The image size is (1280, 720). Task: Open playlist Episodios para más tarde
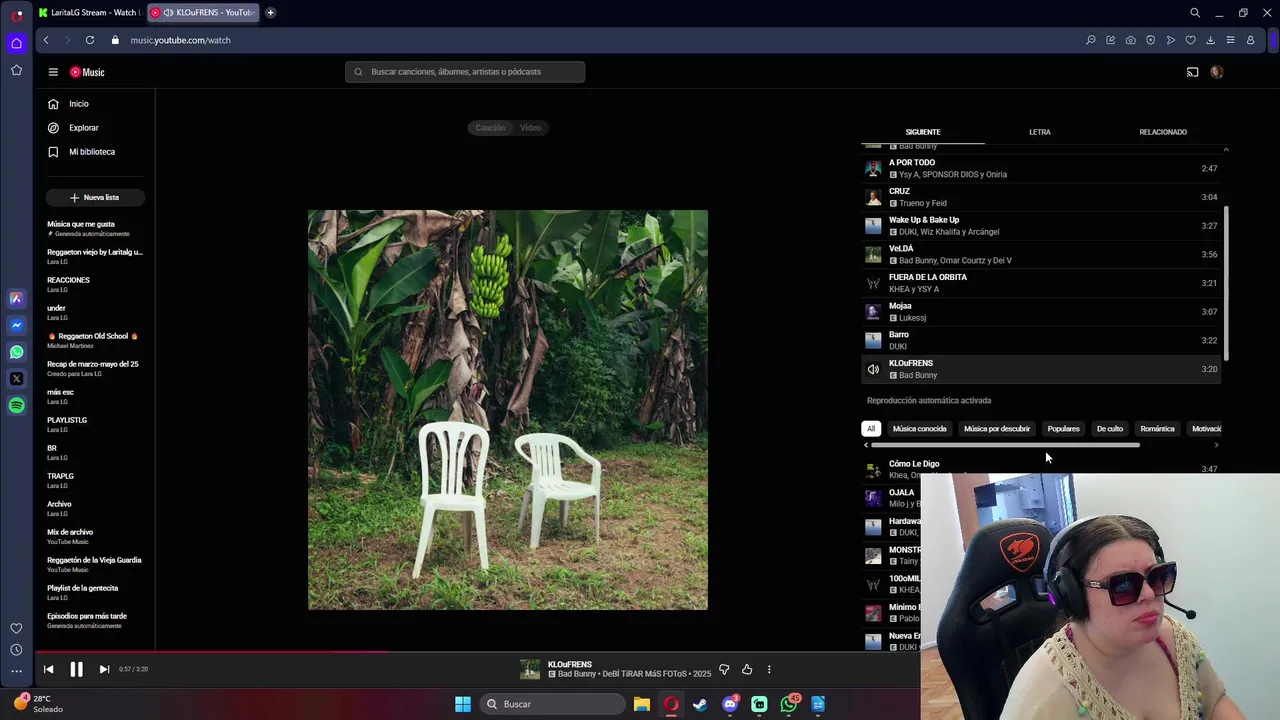pos(96,621)
